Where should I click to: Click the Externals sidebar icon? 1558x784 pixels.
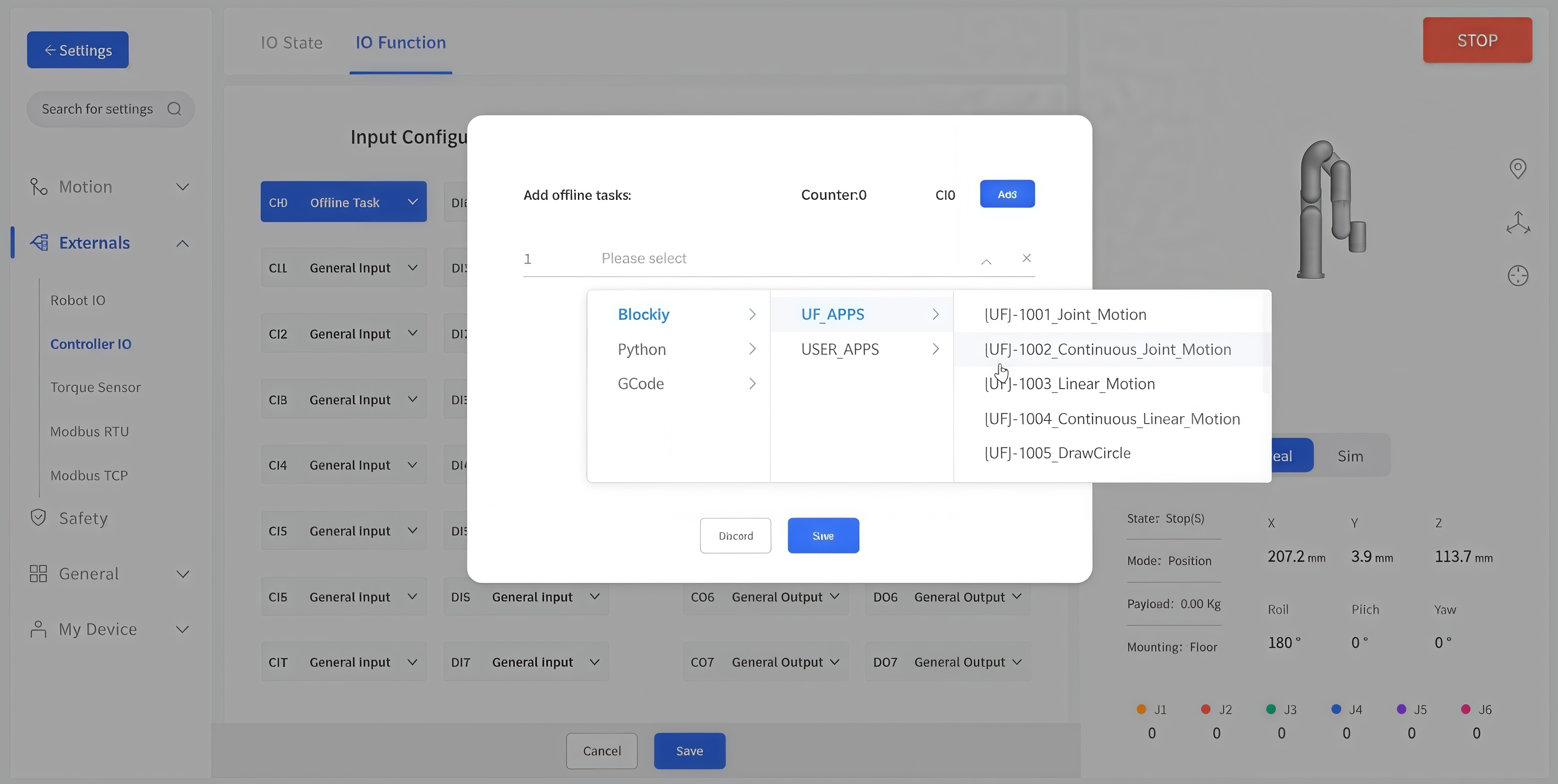(x=39, y=243)
